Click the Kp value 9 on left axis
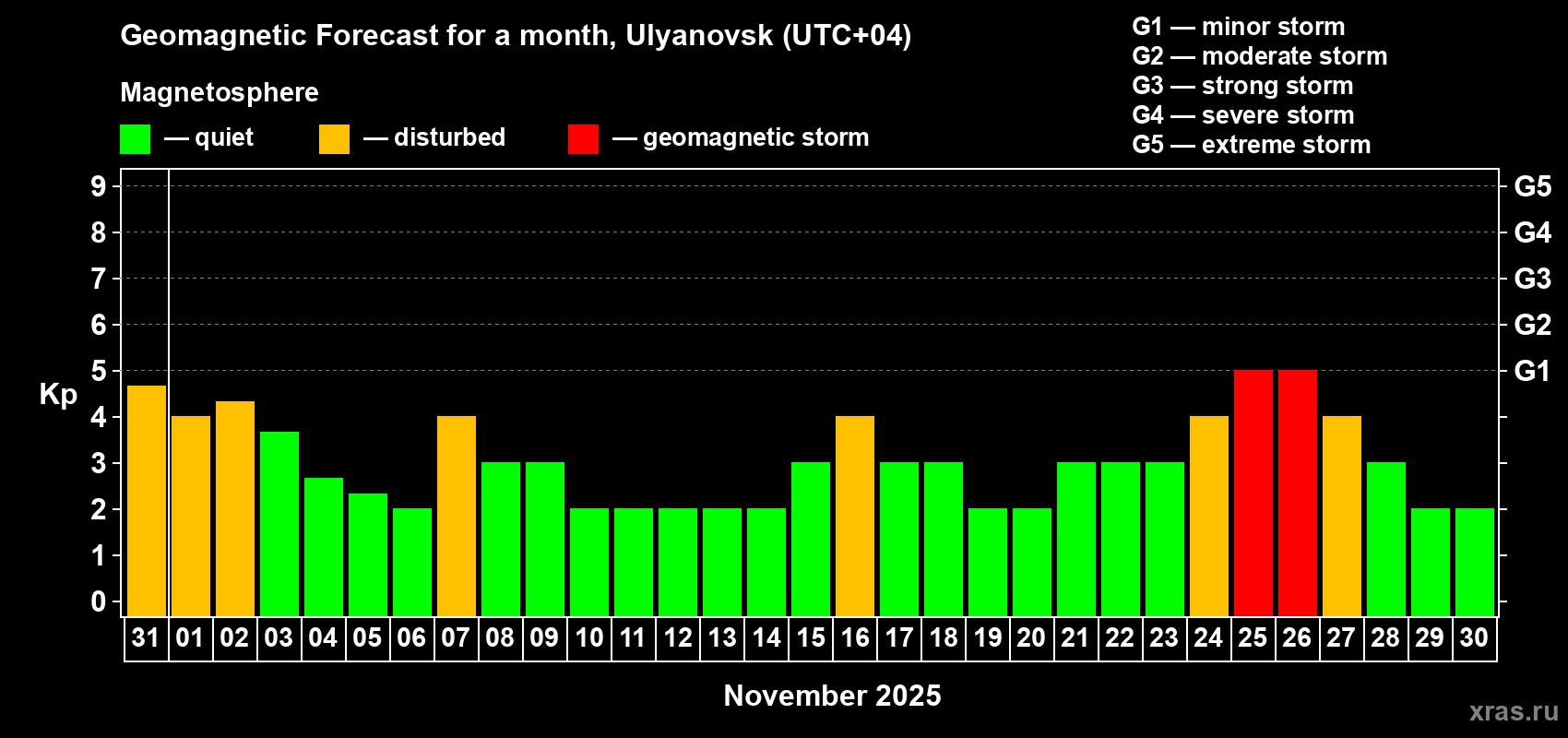 [99, 186]
